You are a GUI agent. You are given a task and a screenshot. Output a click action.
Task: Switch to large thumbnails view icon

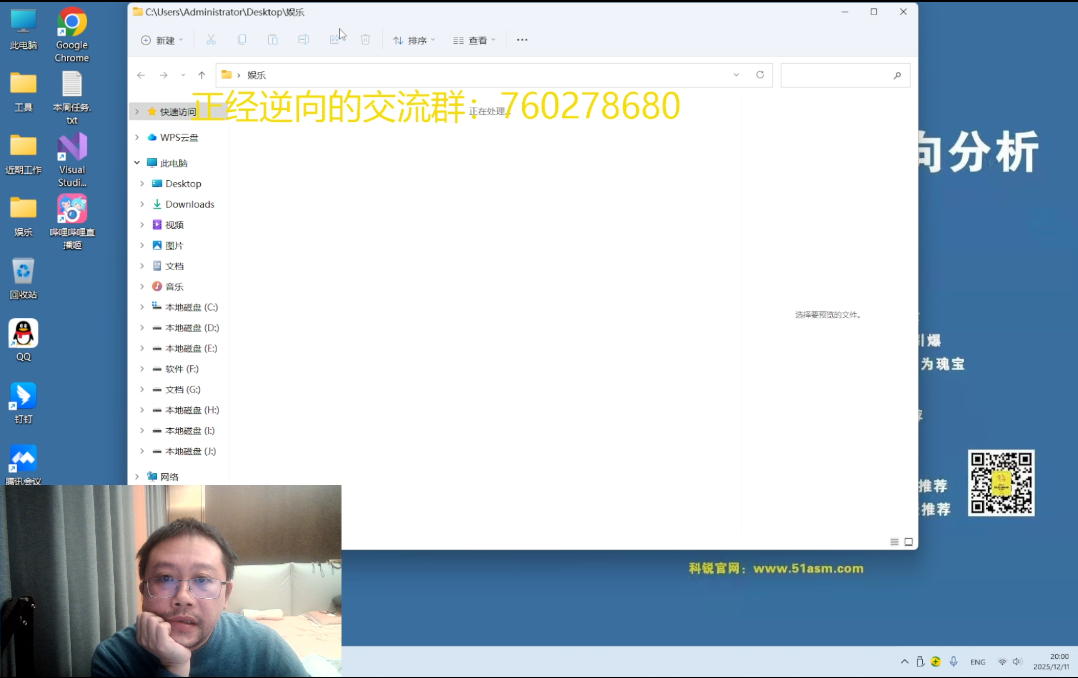click(909, 542)
